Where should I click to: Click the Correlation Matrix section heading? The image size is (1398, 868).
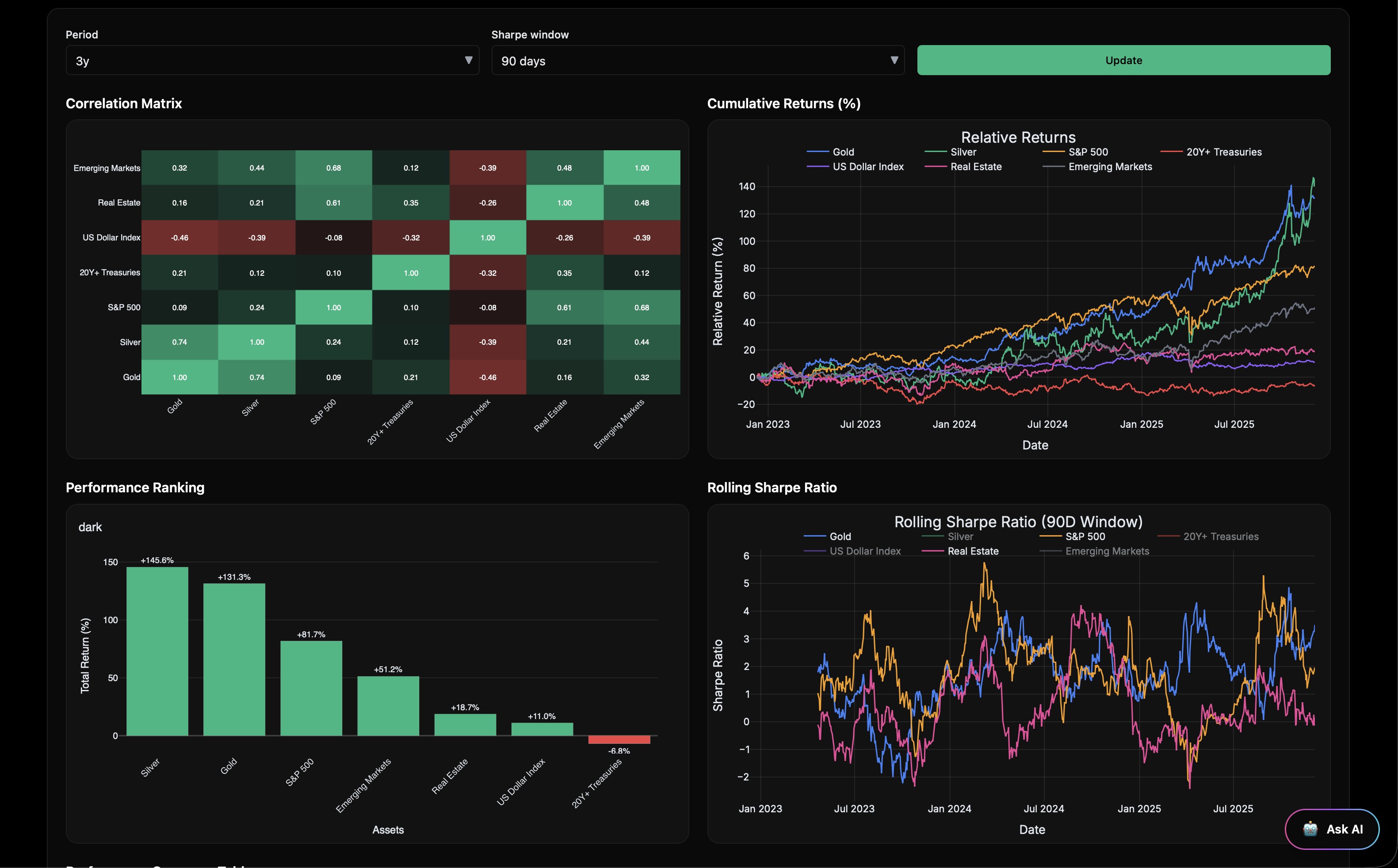(124, 103)
